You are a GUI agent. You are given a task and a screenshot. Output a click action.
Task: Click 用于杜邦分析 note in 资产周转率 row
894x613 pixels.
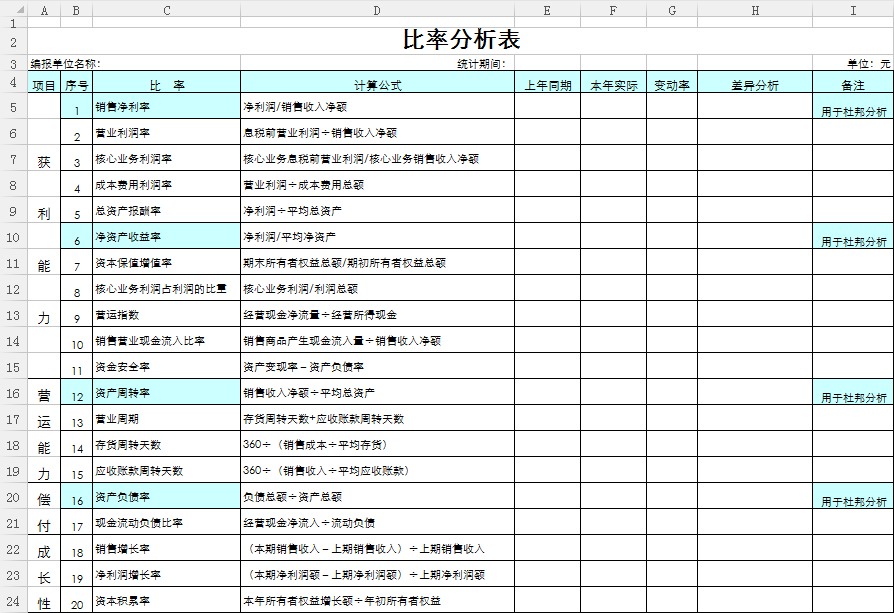click(x=853, y=397)
